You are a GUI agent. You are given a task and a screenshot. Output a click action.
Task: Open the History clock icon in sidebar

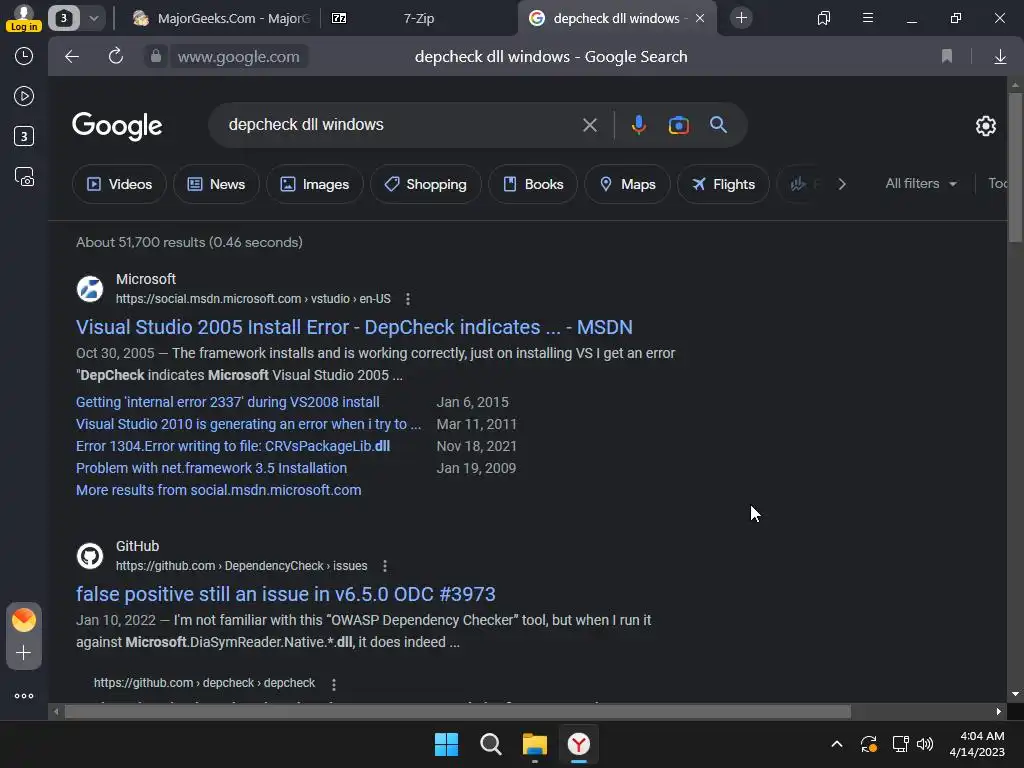point(24,56)
